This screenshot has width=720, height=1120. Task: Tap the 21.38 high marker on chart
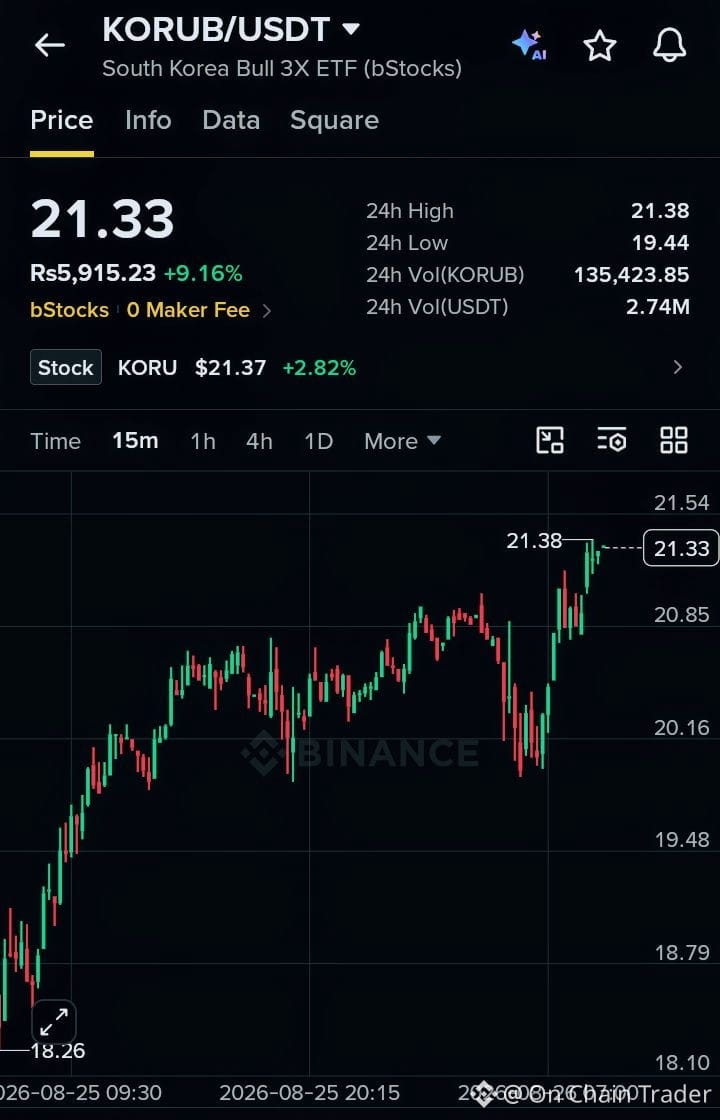[534, 541]
